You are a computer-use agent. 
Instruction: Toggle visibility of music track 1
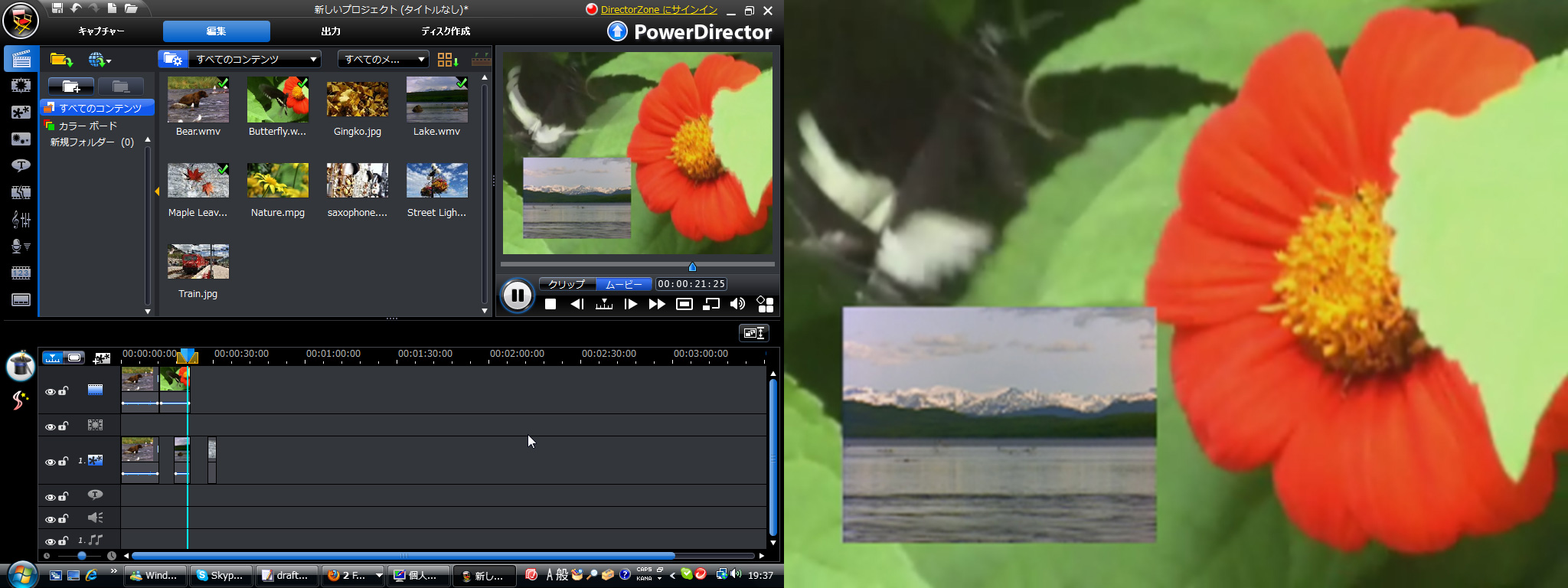50,541
